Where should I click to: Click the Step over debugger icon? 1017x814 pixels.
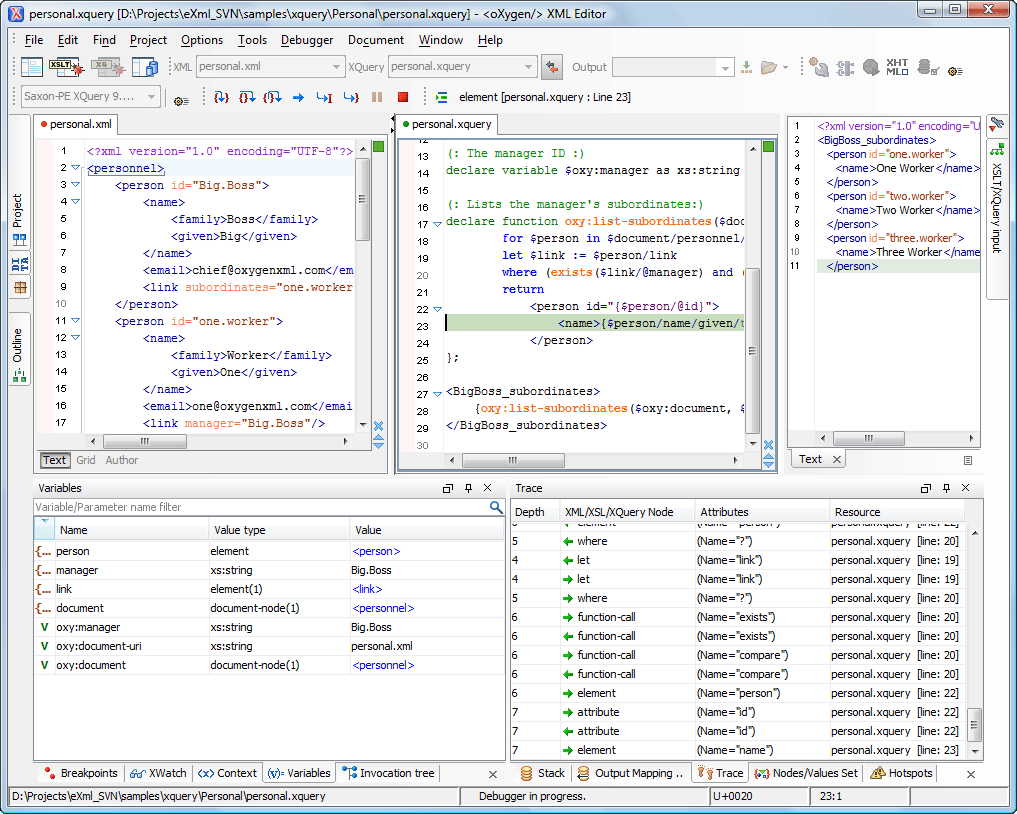[x=247, y=97]
